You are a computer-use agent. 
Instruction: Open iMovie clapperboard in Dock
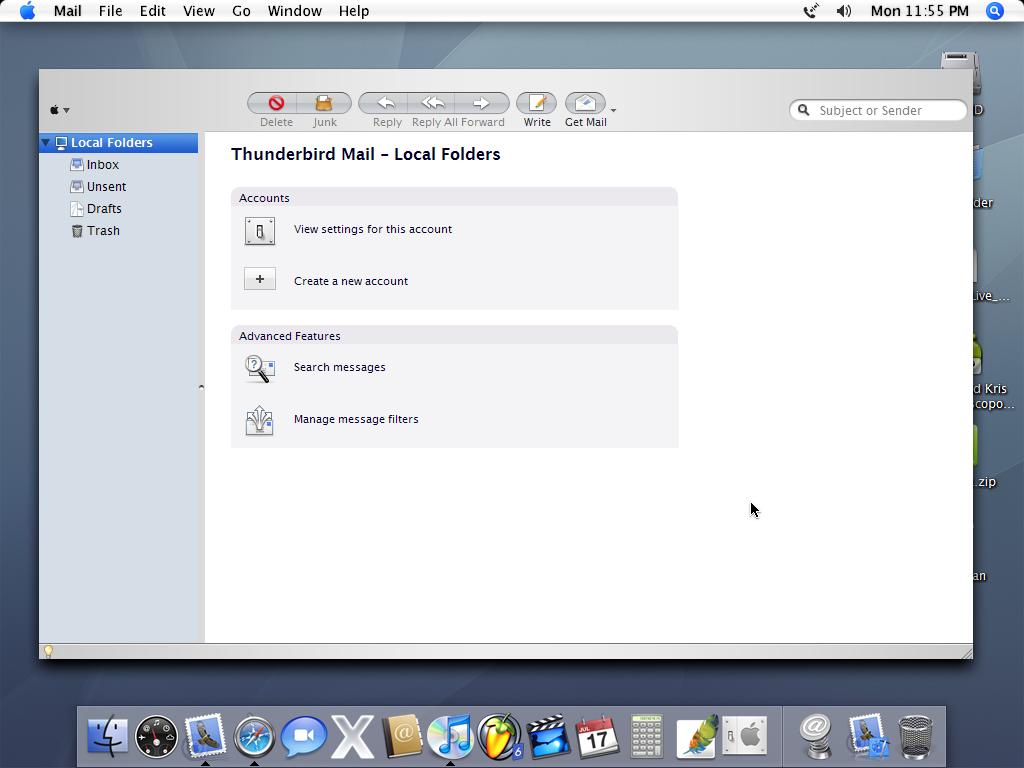pyautogui.click(x=549, y=737)
